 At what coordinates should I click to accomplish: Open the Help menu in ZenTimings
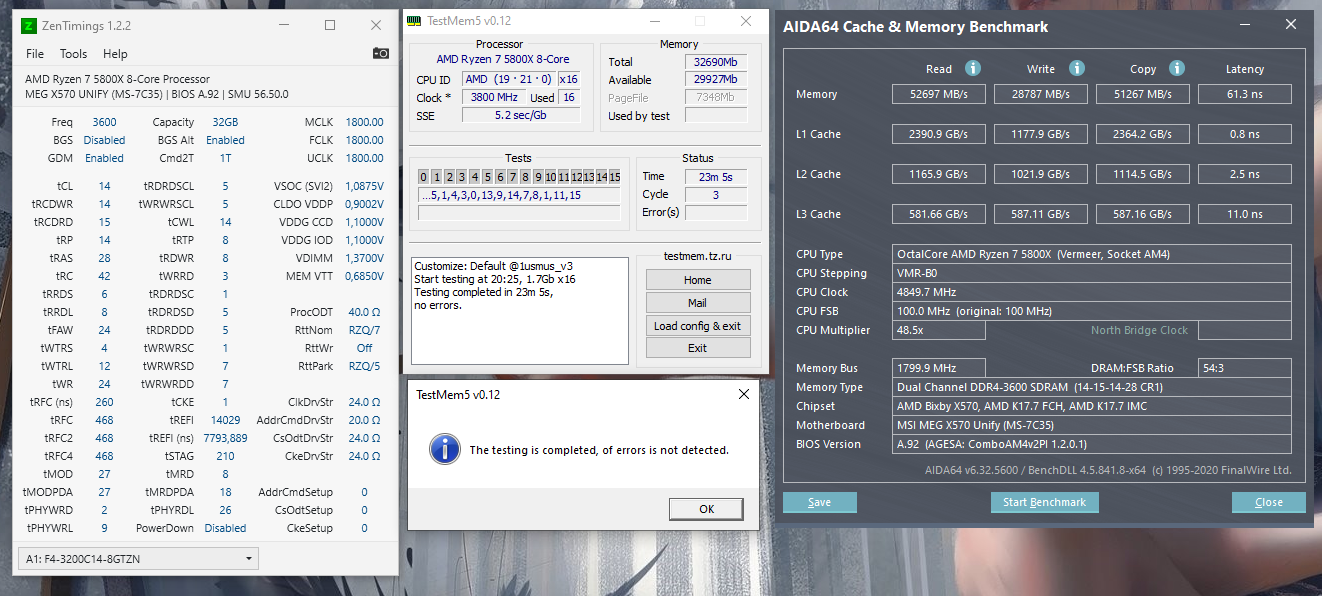click(x=115, y=54)
